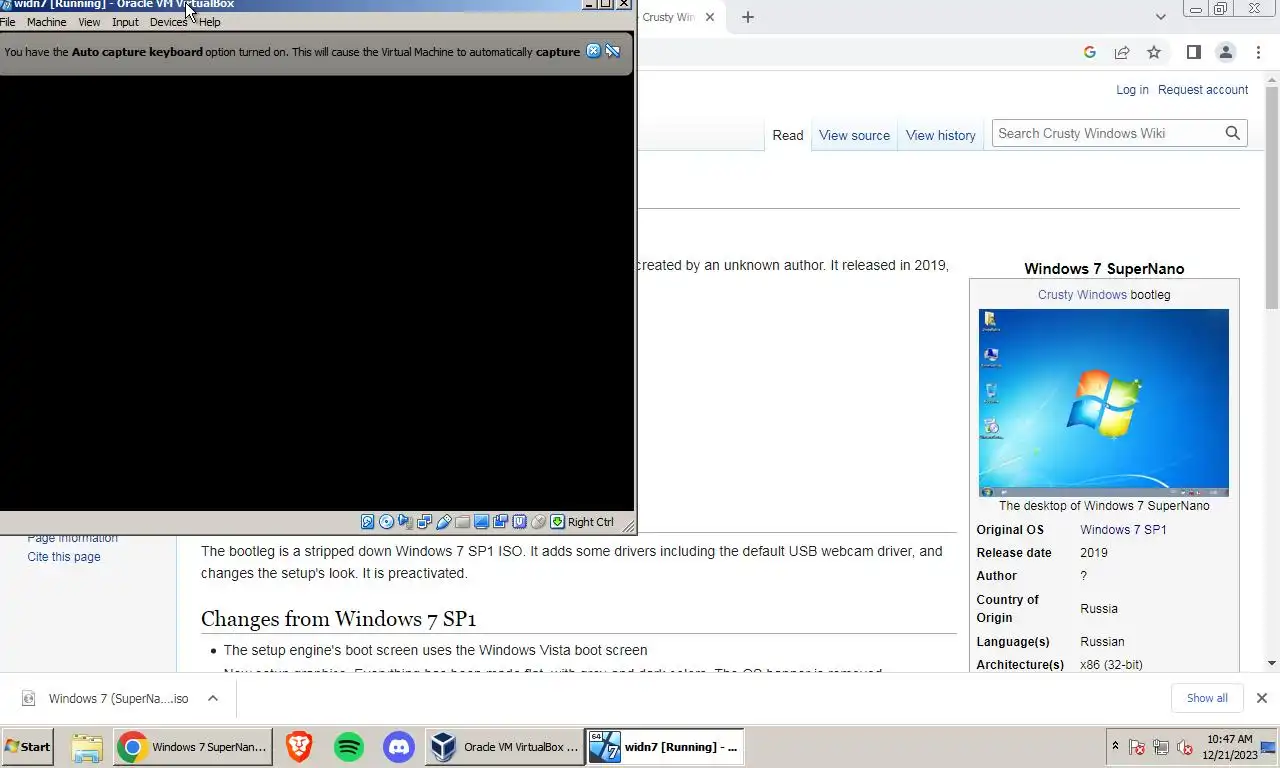Click the don't-show-again icon on the VirtualBox notification

(613, 51)
